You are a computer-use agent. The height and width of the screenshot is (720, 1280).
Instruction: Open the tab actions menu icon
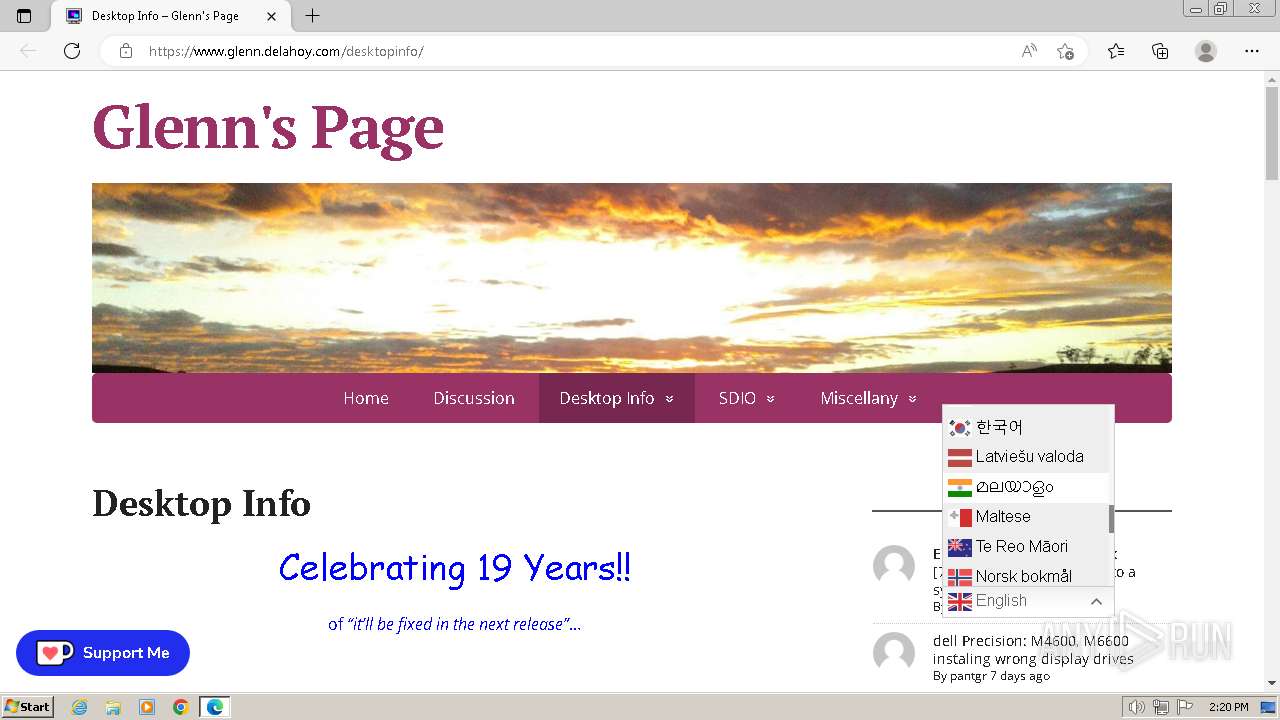coord(24,16)
